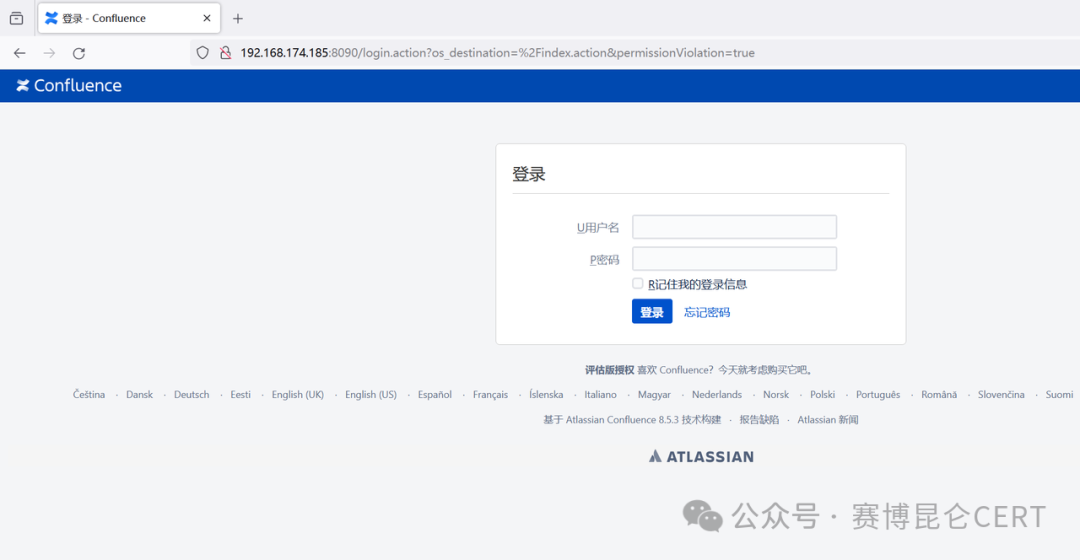Switch language to Italiano
The width and height of the screenshot is (1080, 560).
coord(601,395)
